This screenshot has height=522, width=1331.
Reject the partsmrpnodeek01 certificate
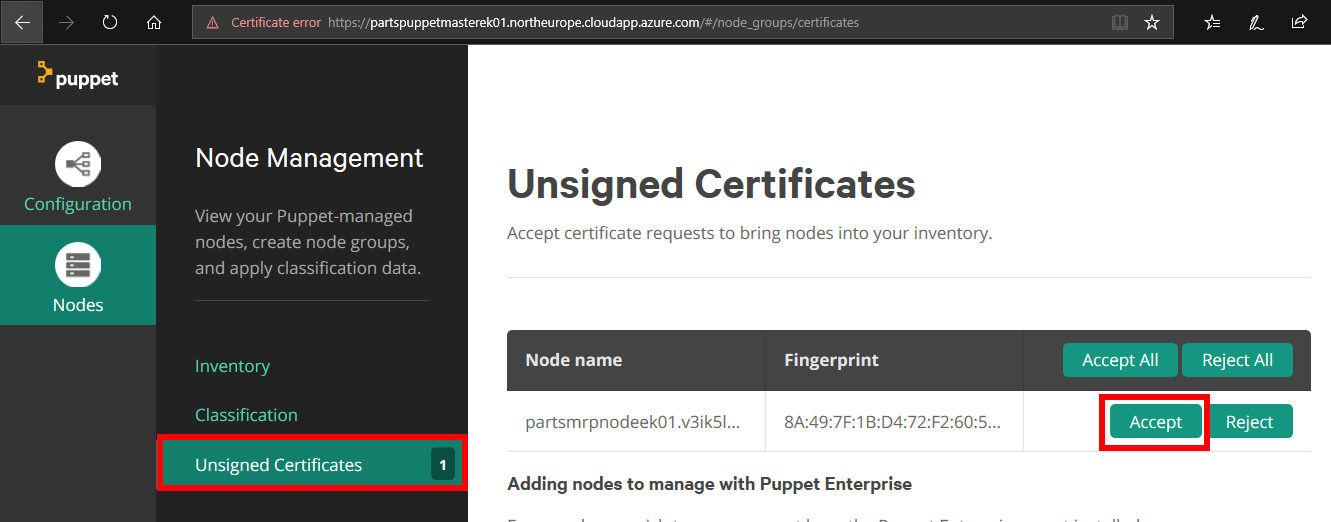pyautogui.click(x=1249, y=422)
